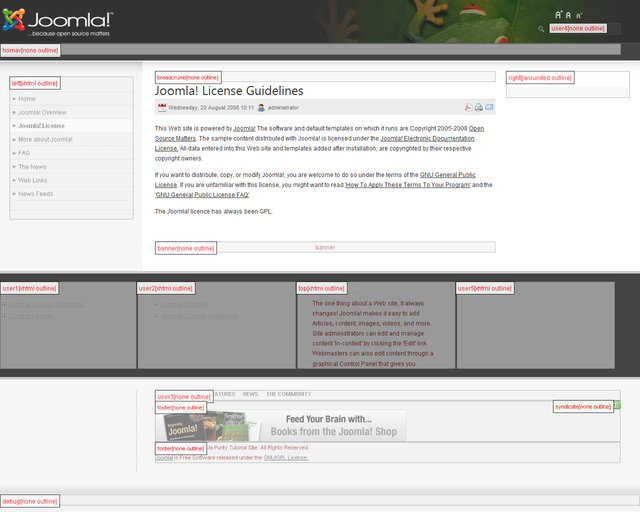Open Joomla! License Guidelines under user1
Screen dimensions: 640x512
coord(47,305)
